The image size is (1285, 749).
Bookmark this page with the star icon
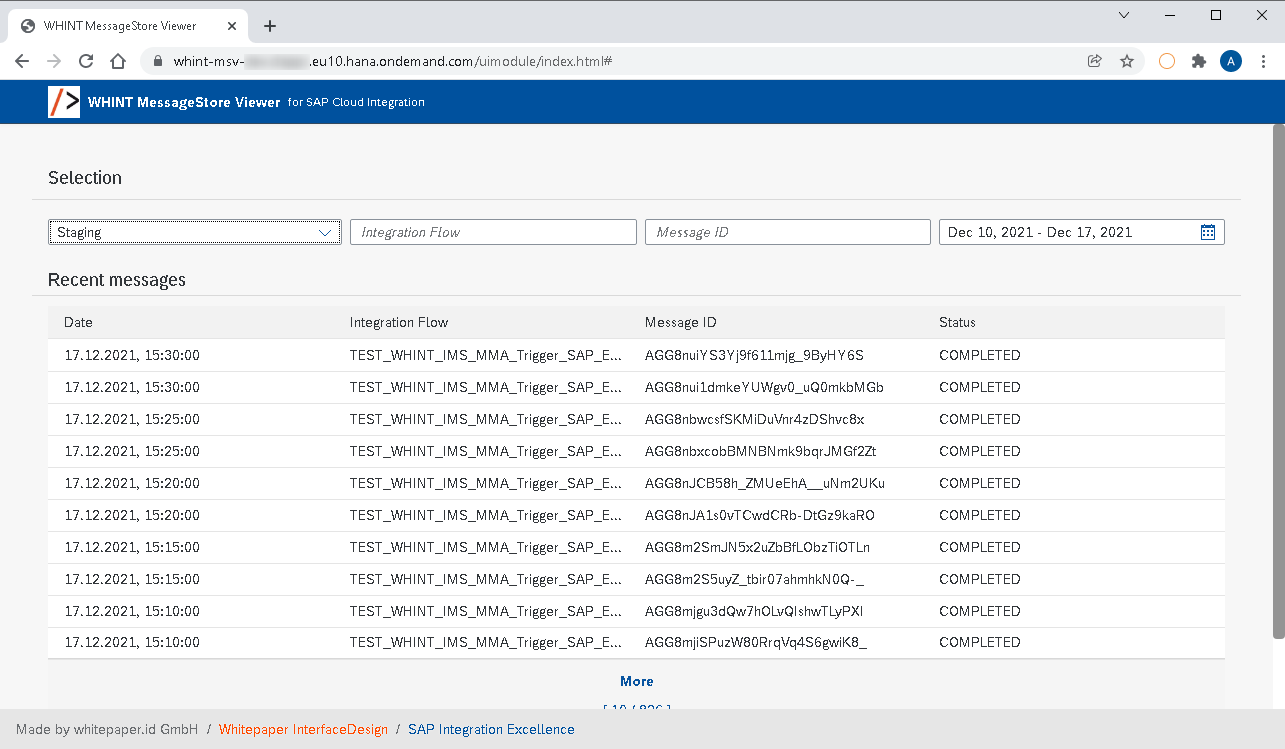1127,61
